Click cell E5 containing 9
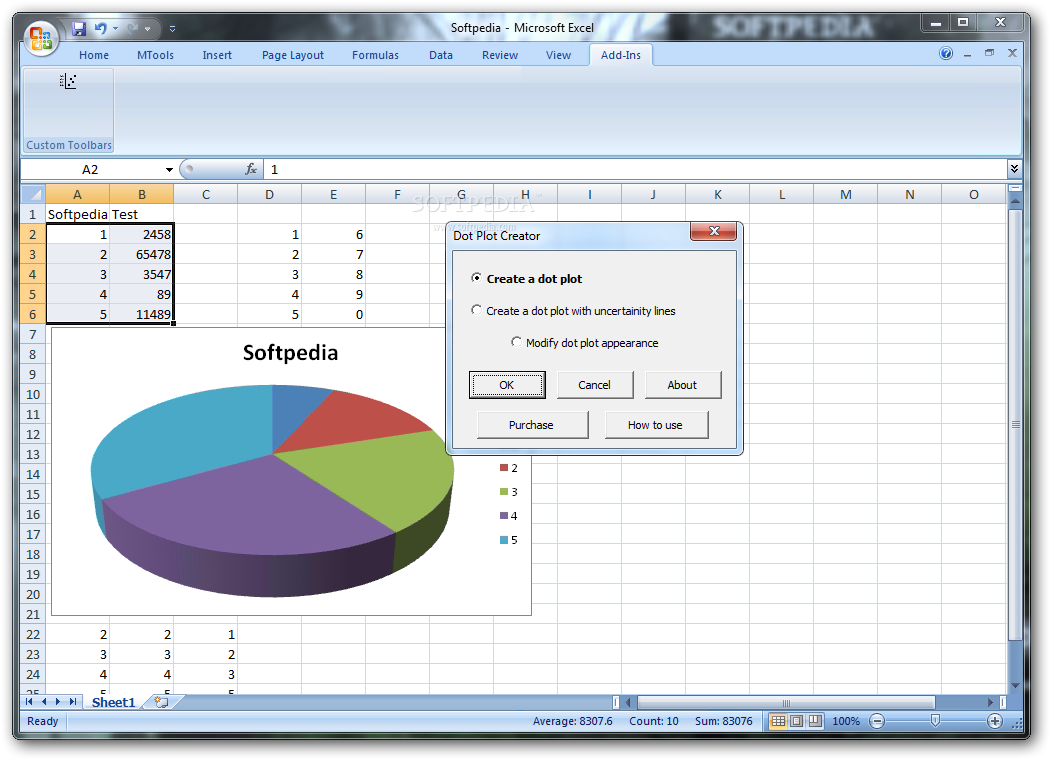 tap(333, 295)
